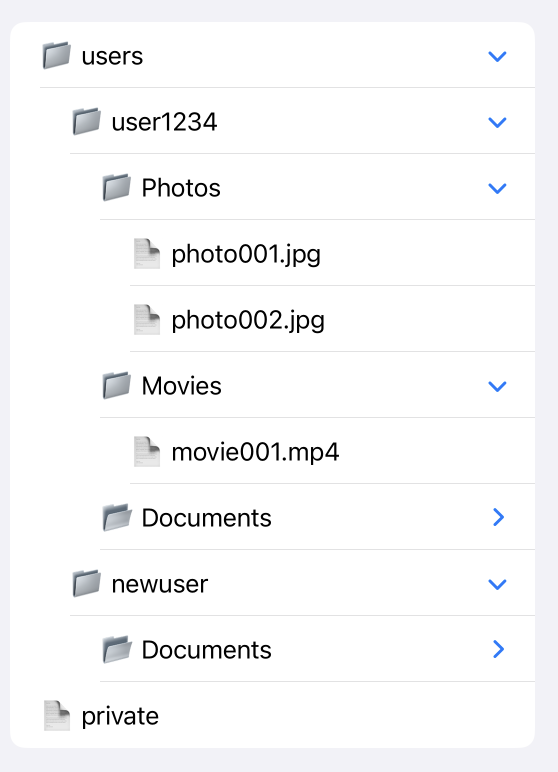Collapse the user1234 folder chevron
The image size is (558, 772).
point(497,122)
